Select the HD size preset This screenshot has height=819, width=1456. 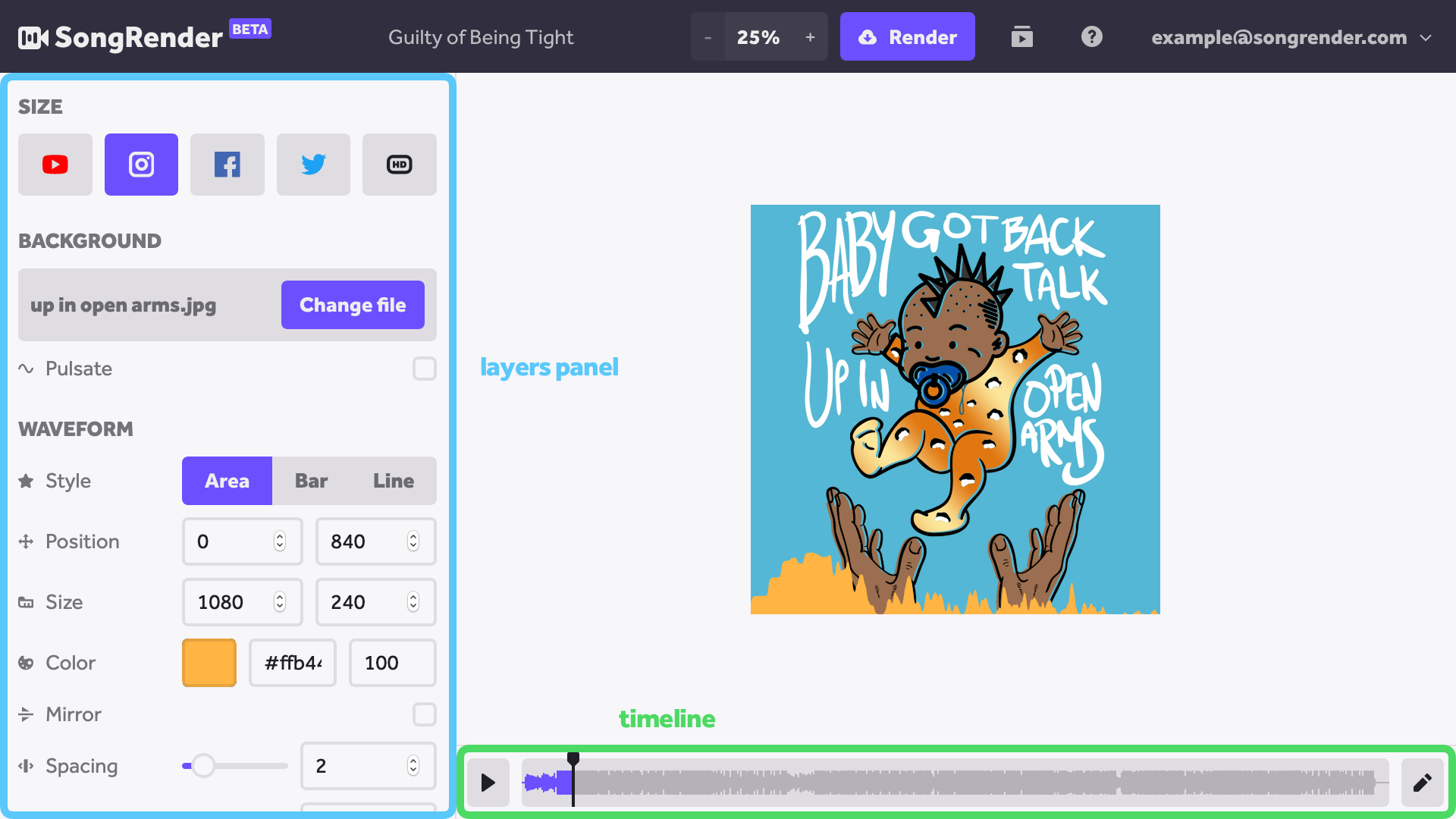pos(400,165)
